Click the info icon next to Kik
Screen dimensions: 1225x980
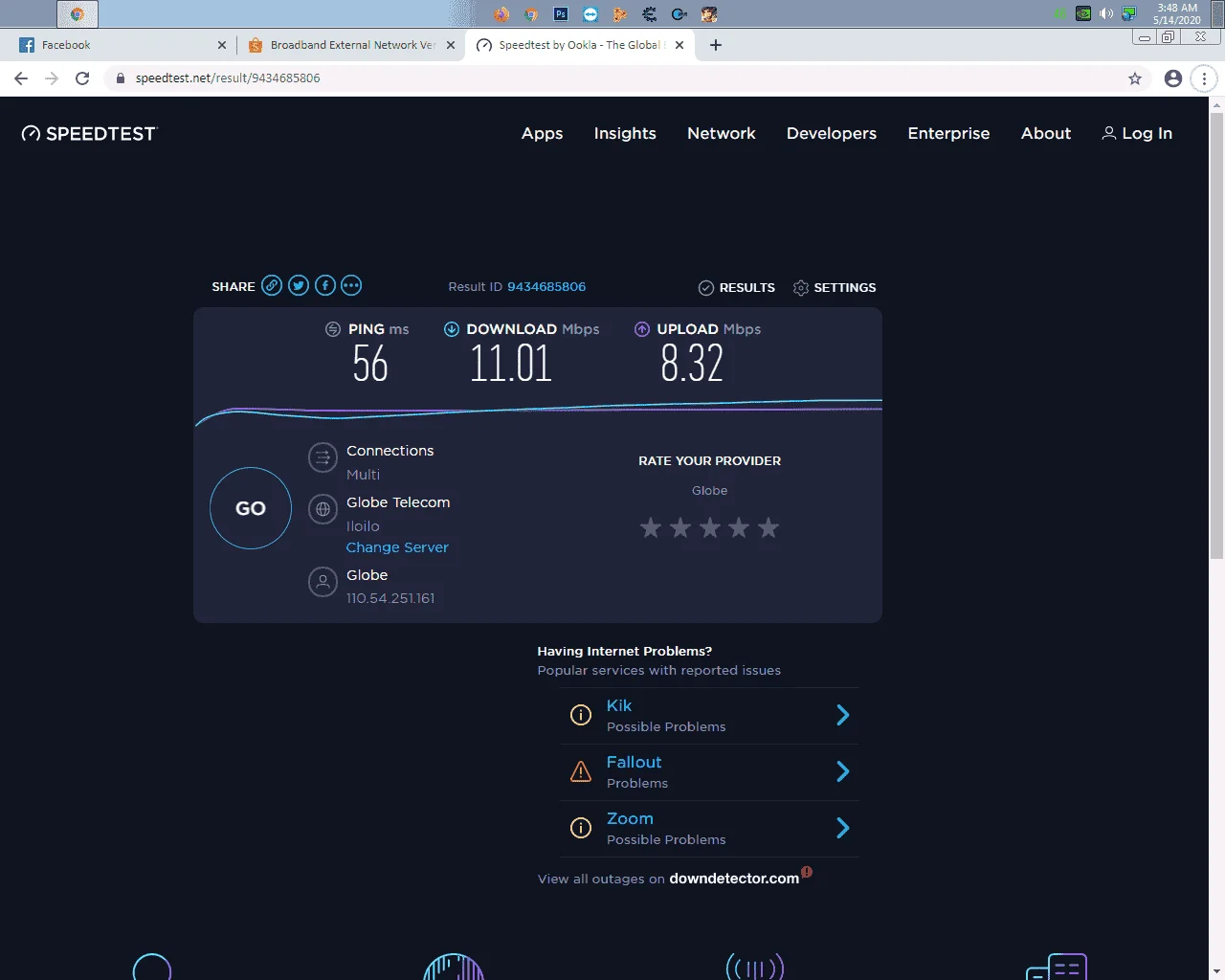click(581, 715)
